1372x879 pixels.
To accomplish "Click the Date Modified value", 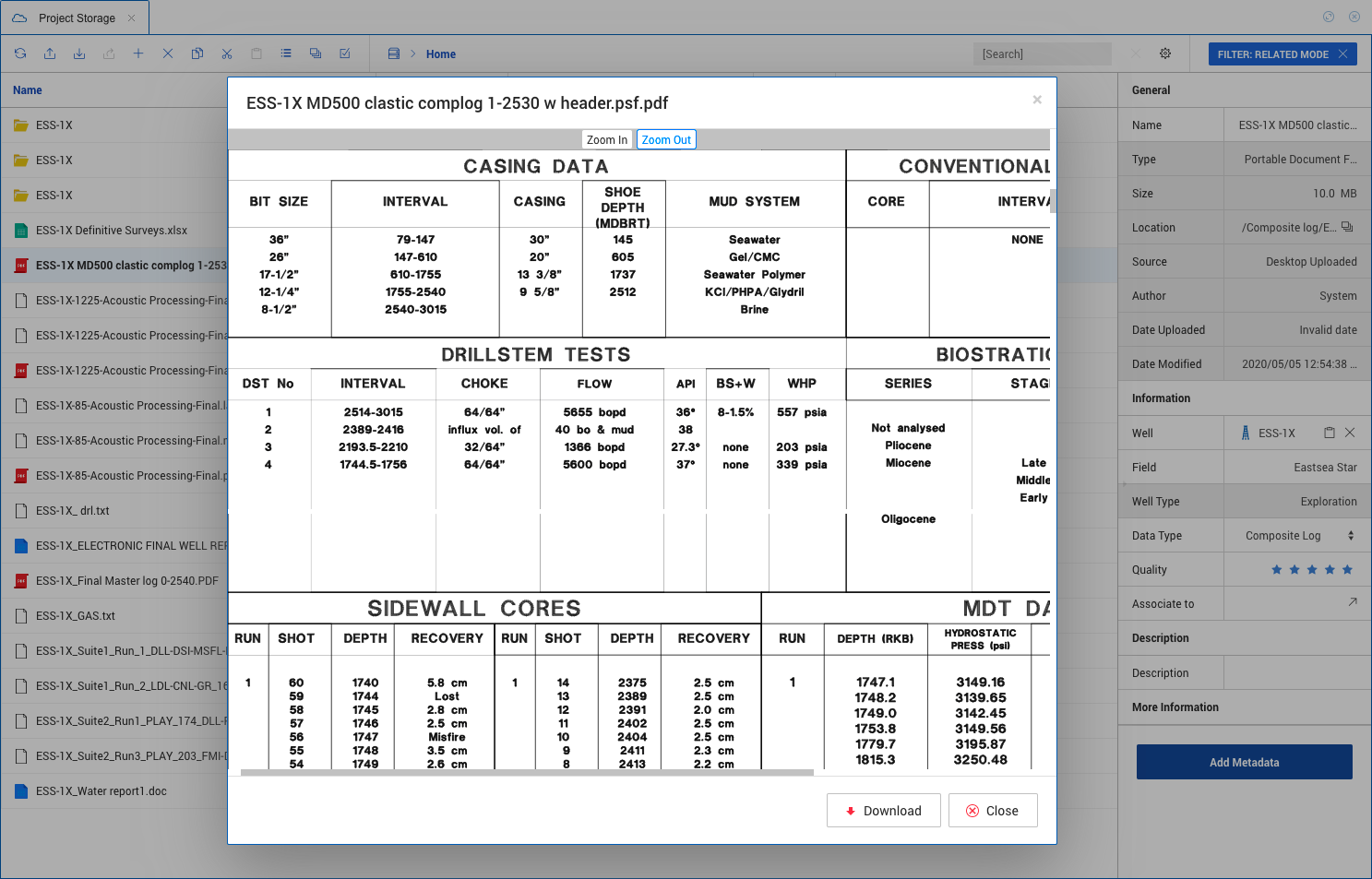I will pos(1299,364).
